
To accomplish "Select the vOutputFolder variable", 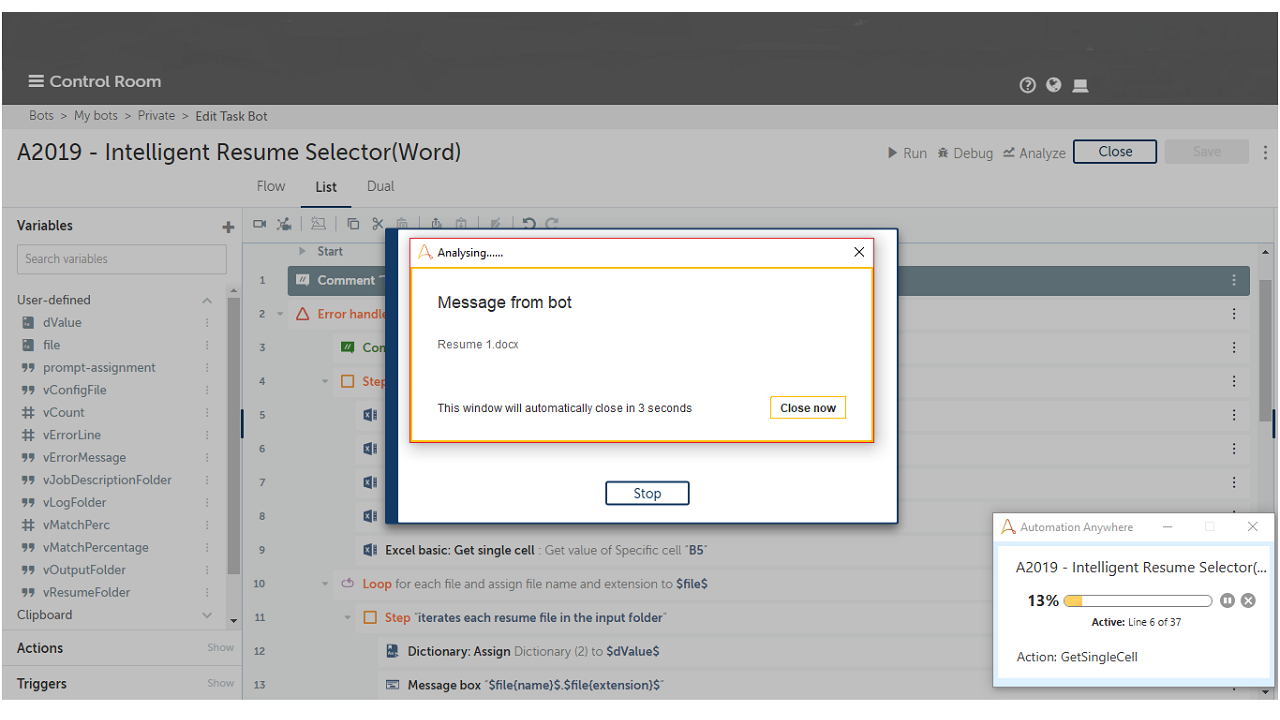I will (x=86, y=570).
